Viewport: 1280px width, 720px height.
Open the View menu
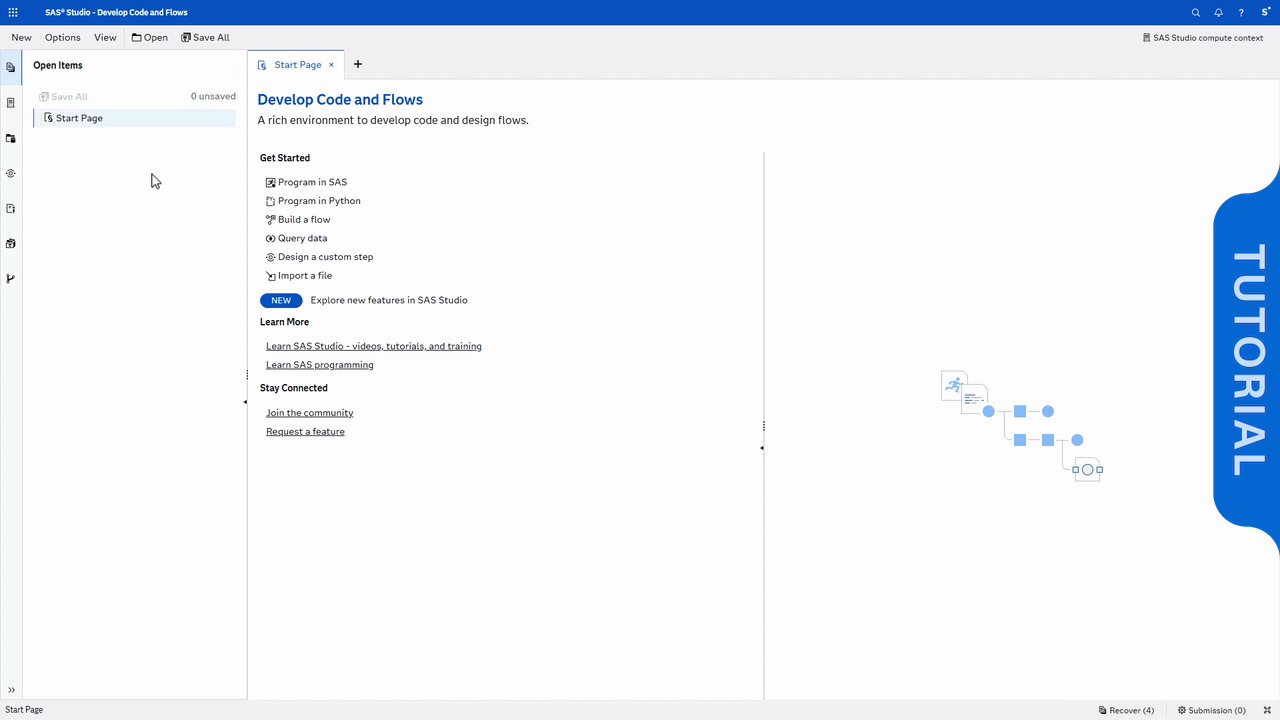tap(105, 38)
